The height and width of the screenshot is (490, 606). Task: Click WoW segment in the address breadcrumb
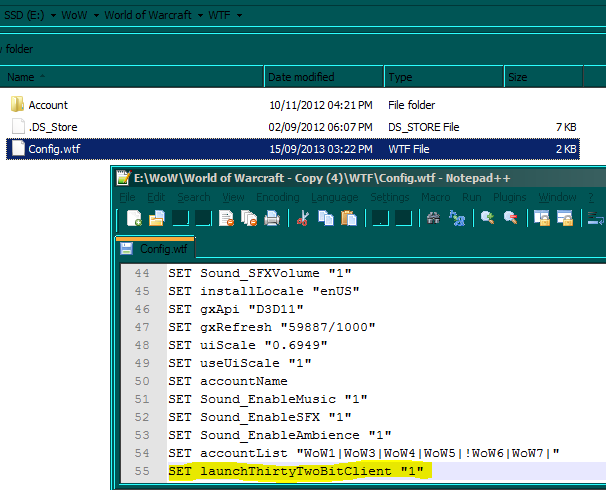(x=74, y=15)
